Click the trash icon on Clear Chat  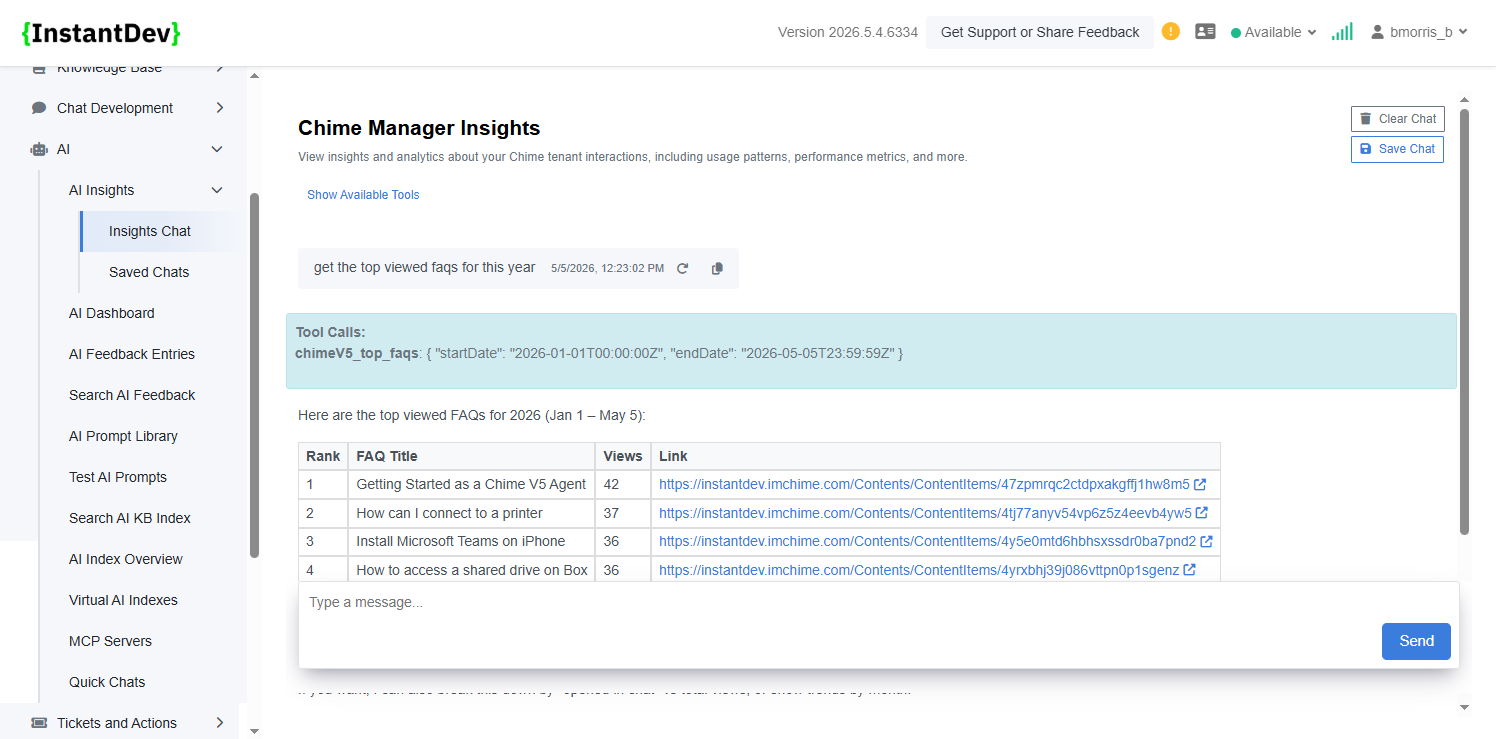(x=1366, y=119)
